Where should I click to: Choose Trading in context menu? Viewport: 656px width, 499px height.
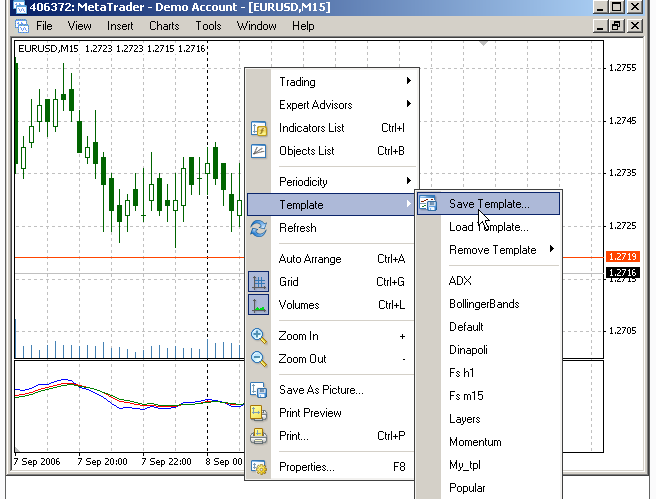pos(331,82)
